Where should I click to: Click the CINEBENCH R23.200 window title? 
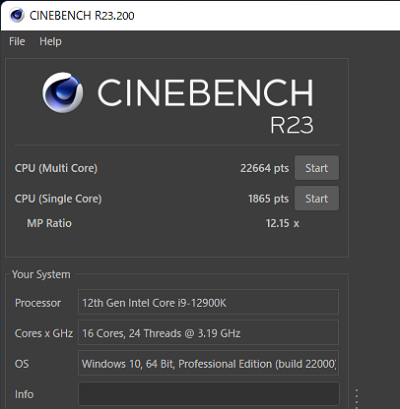tap(82, 15)
